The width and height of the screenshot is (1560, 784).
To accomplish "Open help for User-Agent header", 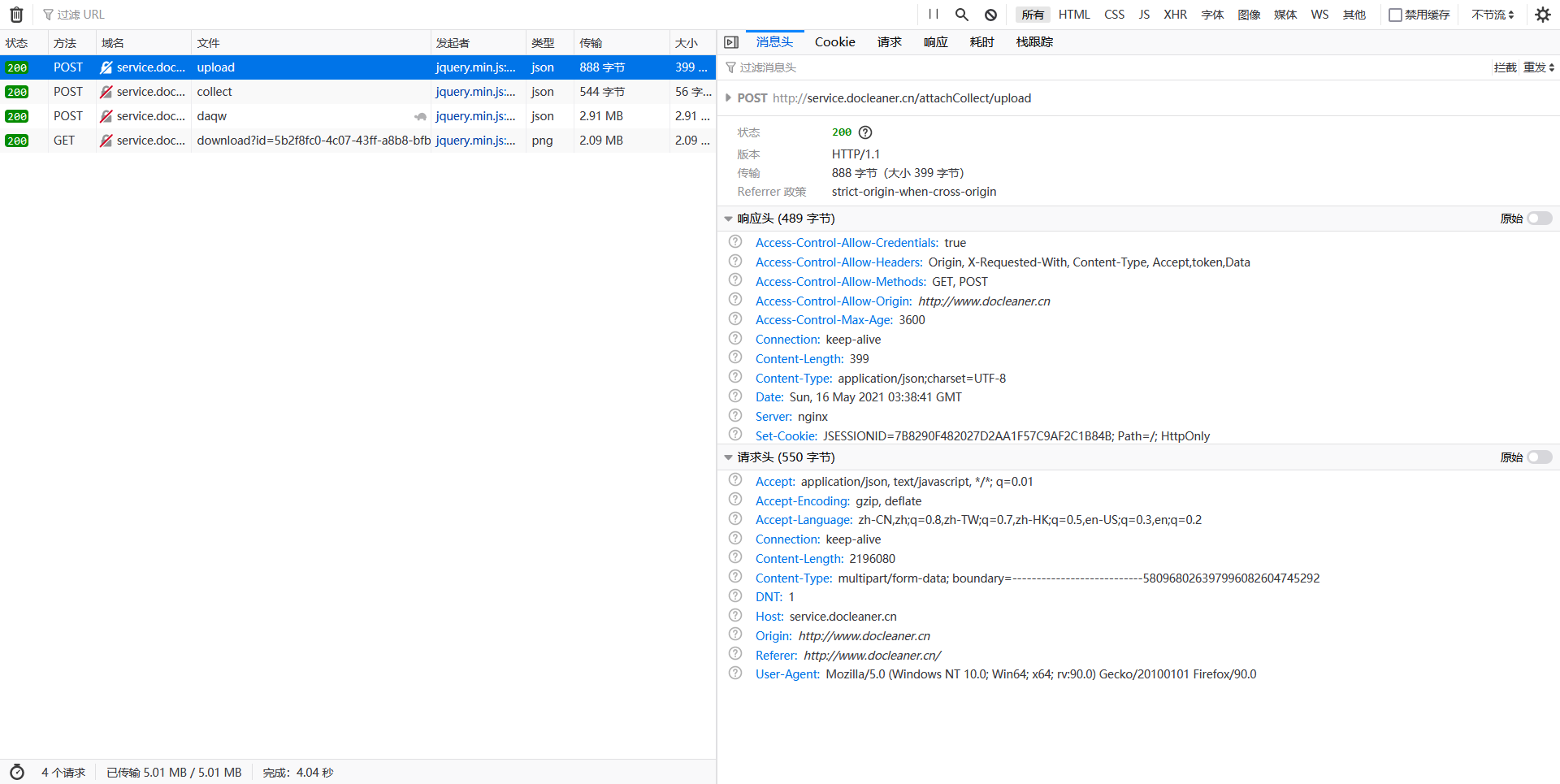I will (735, 673).
